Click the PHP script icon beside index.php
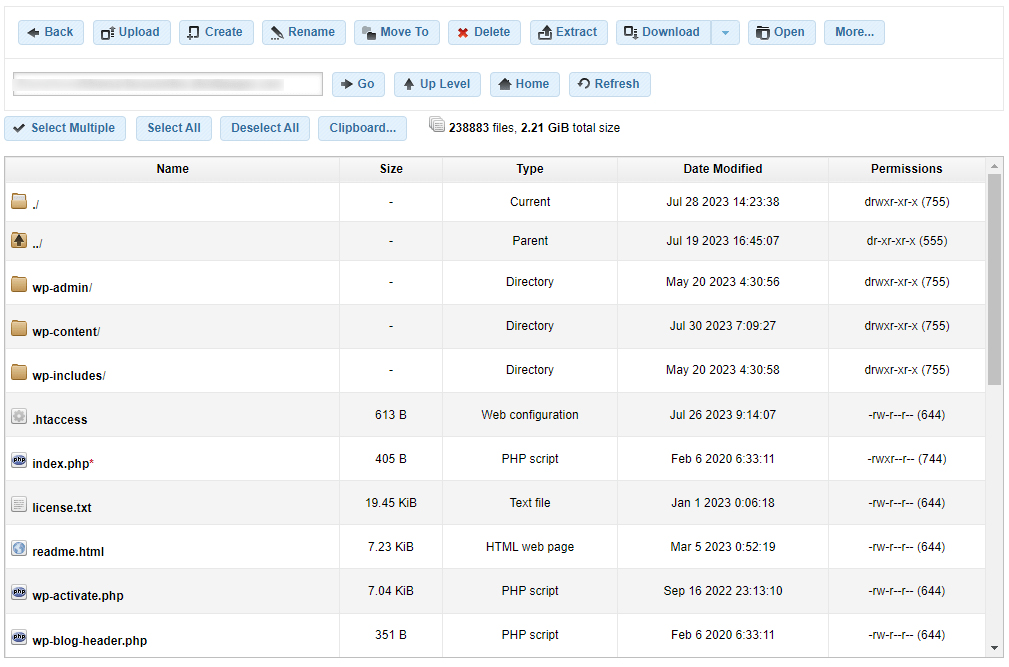The image size is (1009, 667). click(x=18, y=459)
